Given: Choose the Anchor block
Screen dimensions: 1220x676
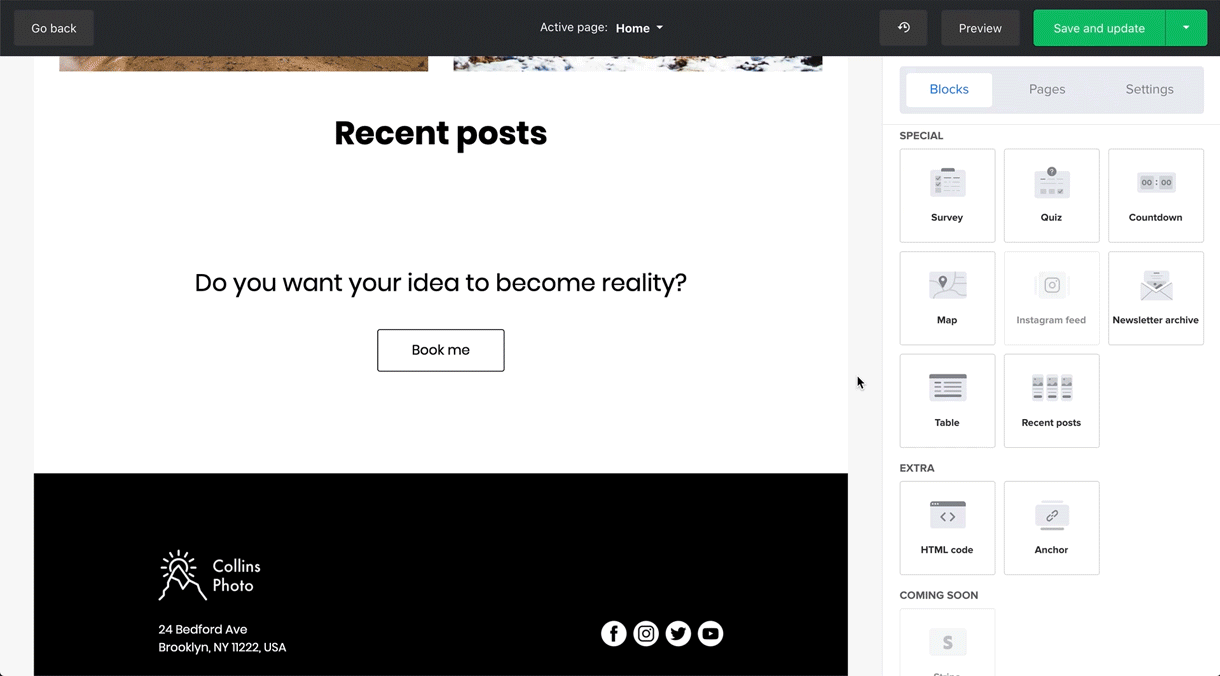Looking at the screenshot, I should point(1051,527).
